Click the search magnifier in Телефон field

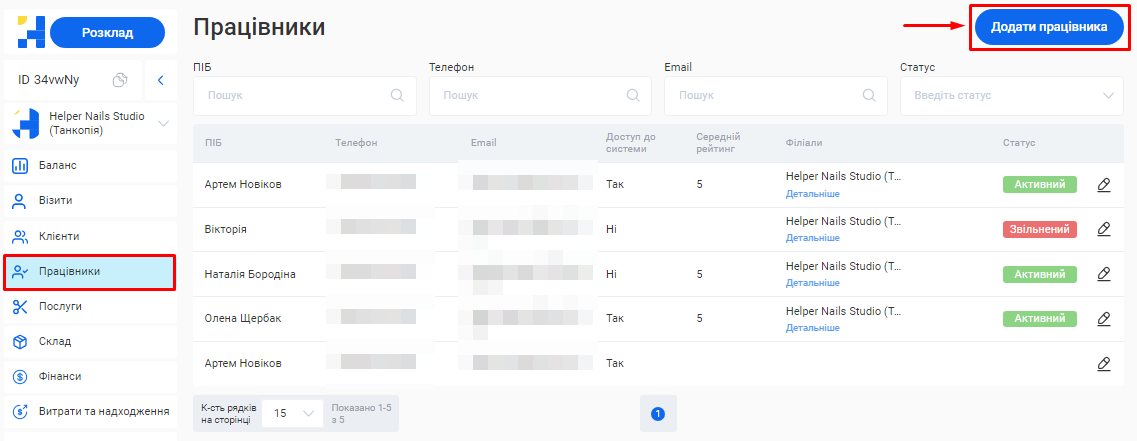[x=632, y=96]
